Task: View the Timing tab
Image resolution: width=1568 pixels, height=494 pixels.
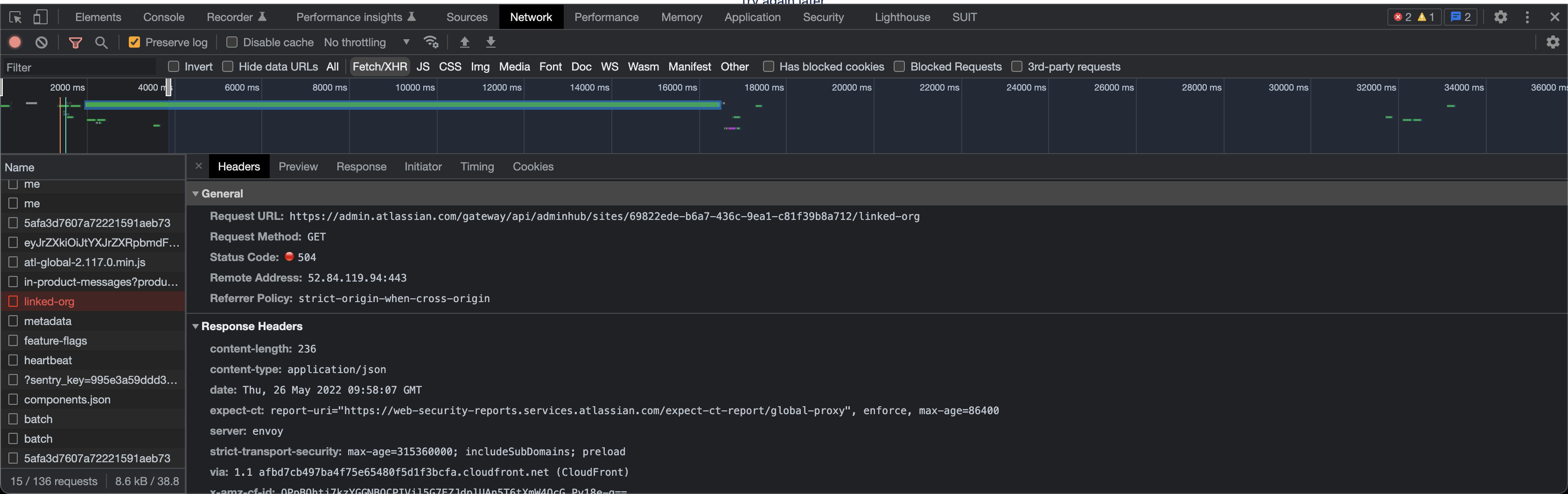Action: pos(477,166)
